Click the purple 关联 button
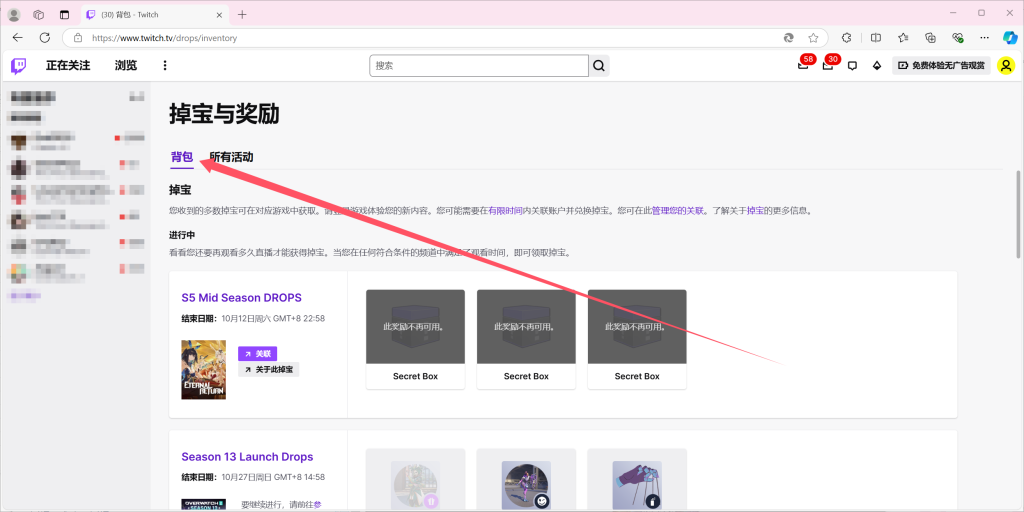Image resolution: width=1024 pixels, height=512 pixels. point(257,353)
